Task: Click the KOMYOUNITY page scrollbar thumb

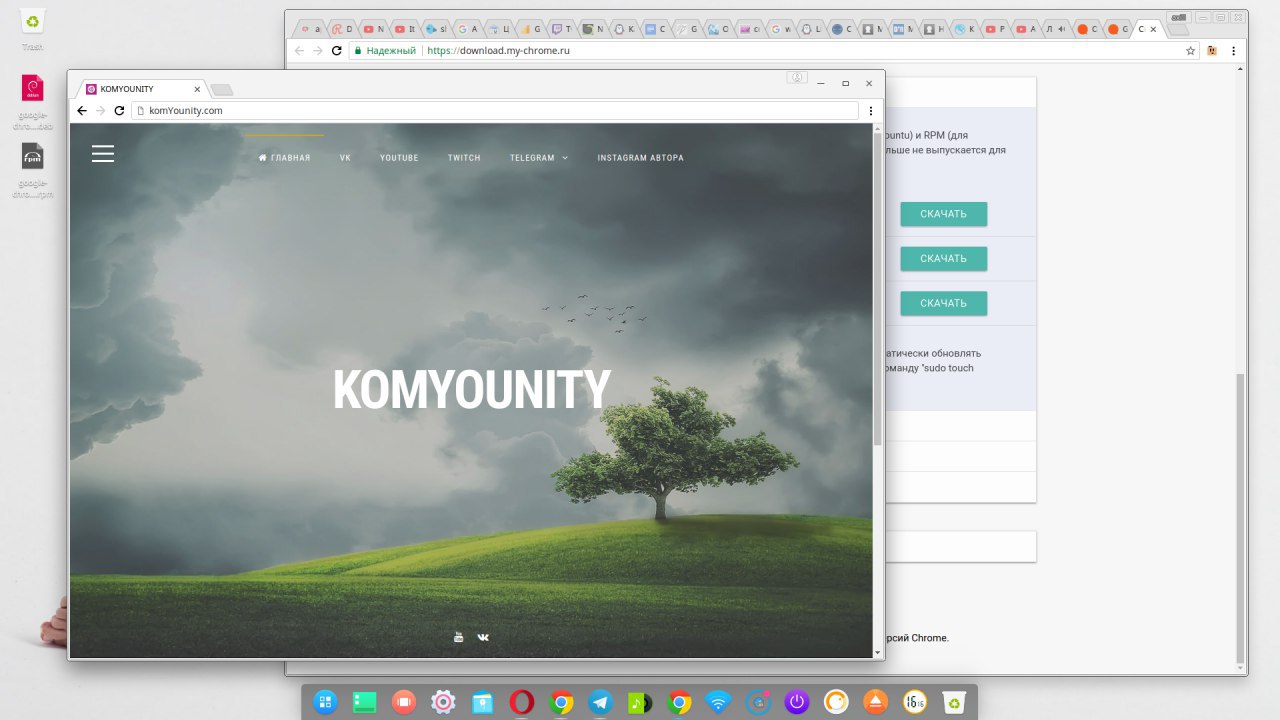Action: [878, 290]
